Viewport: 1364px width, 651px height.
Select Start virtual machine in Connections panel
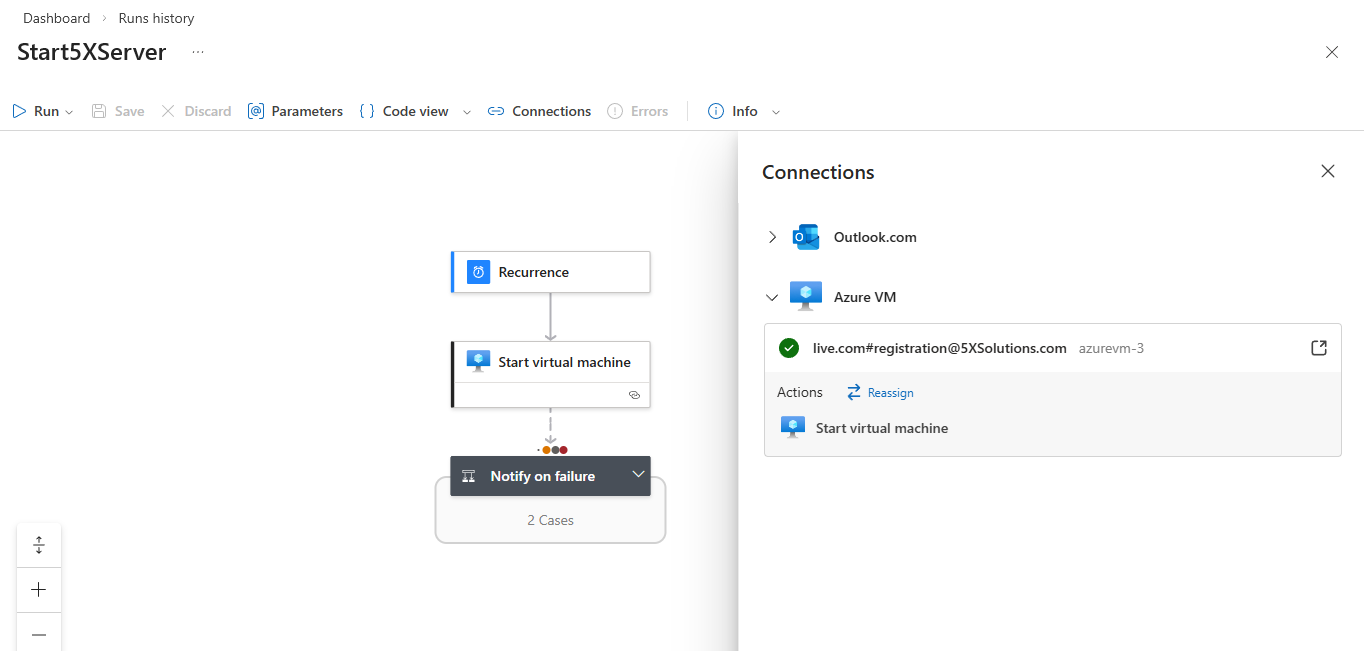click(x=882, y=428)
